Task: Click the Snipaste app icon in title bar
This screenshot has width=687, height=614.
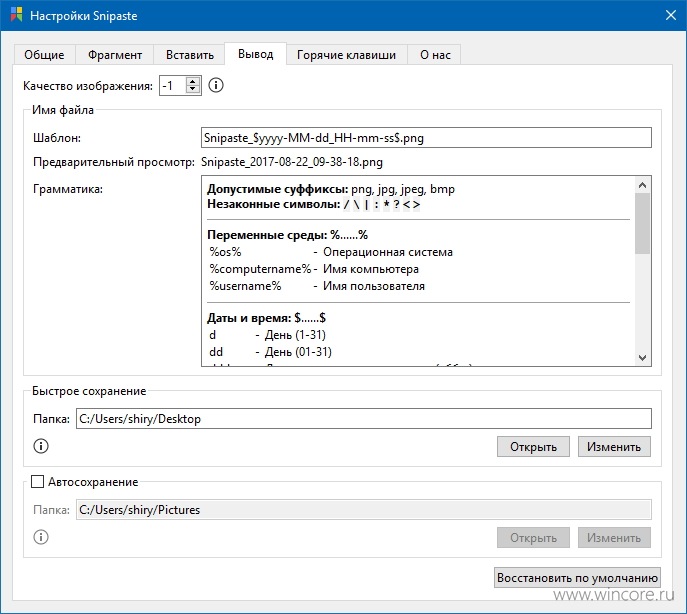Action: coord(16,15)
